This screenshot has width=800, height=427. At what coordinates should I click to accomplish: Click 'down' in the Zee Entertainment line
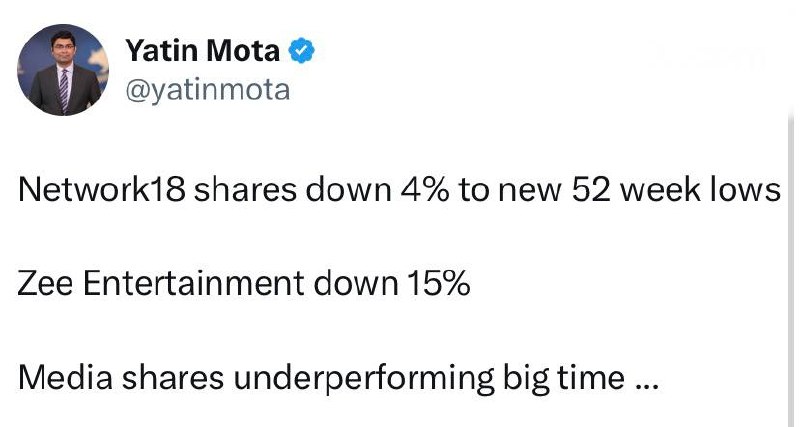coord(356,284)
